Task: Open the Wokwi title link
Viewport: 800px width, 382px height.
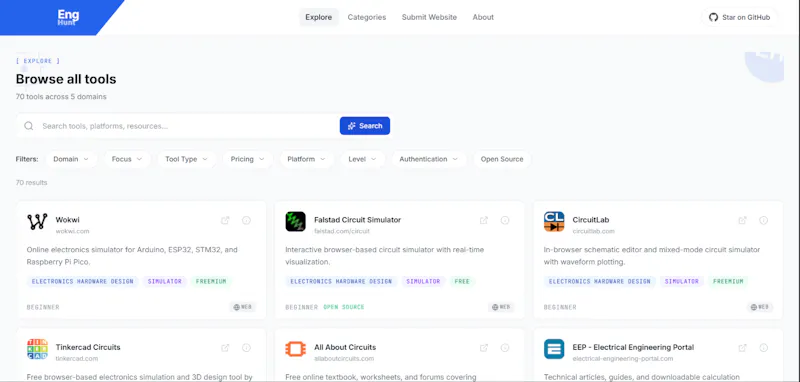Action: 67,220
